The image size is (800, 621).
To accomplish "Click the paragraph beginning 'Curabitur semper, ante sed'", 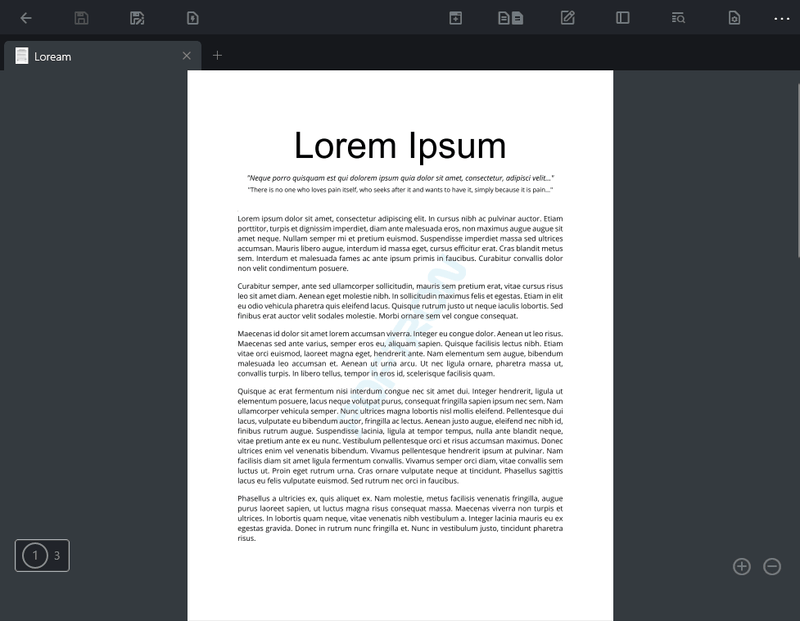I will [400, 301].
